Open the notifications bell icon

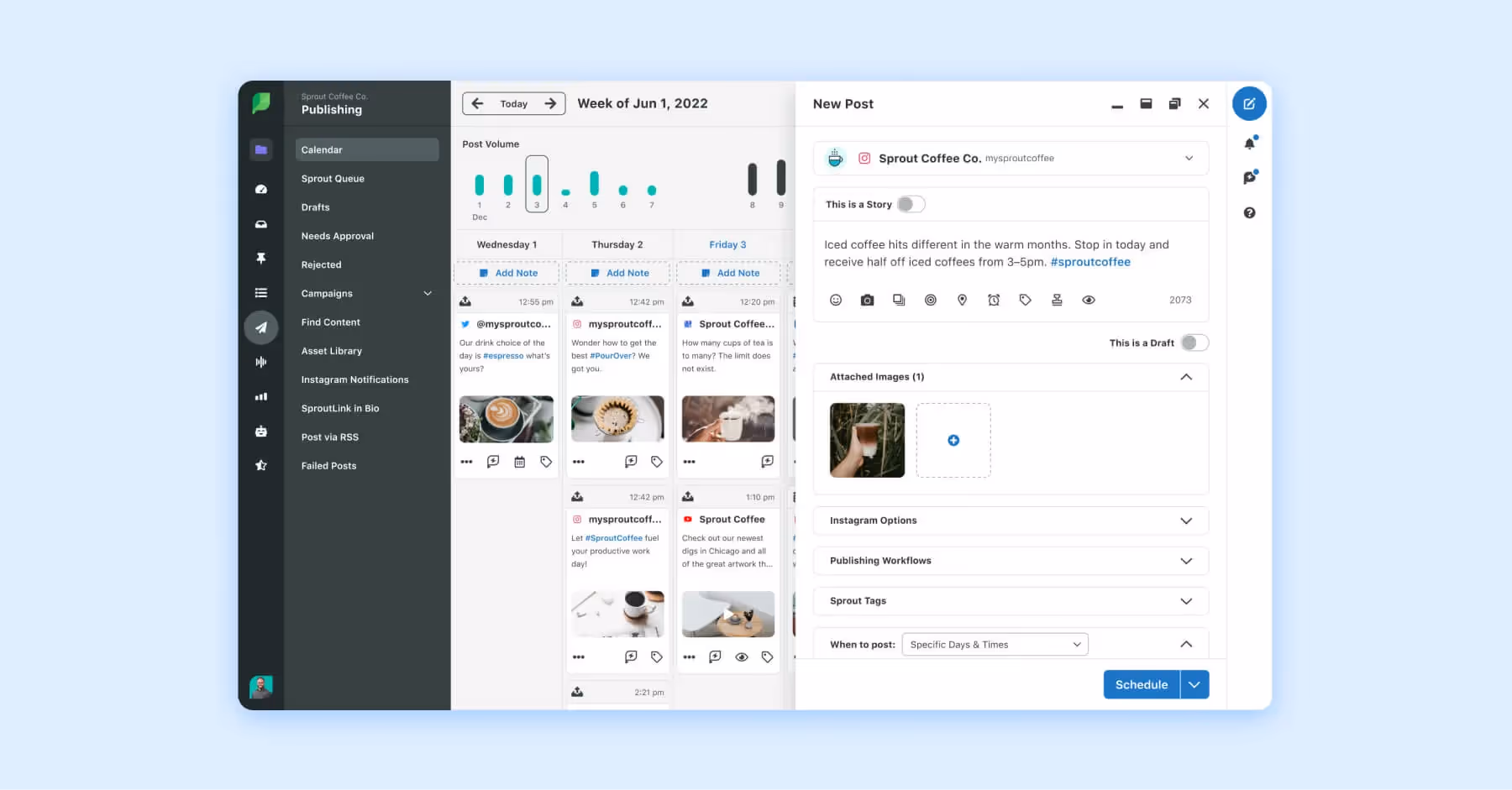(1249, 144)
